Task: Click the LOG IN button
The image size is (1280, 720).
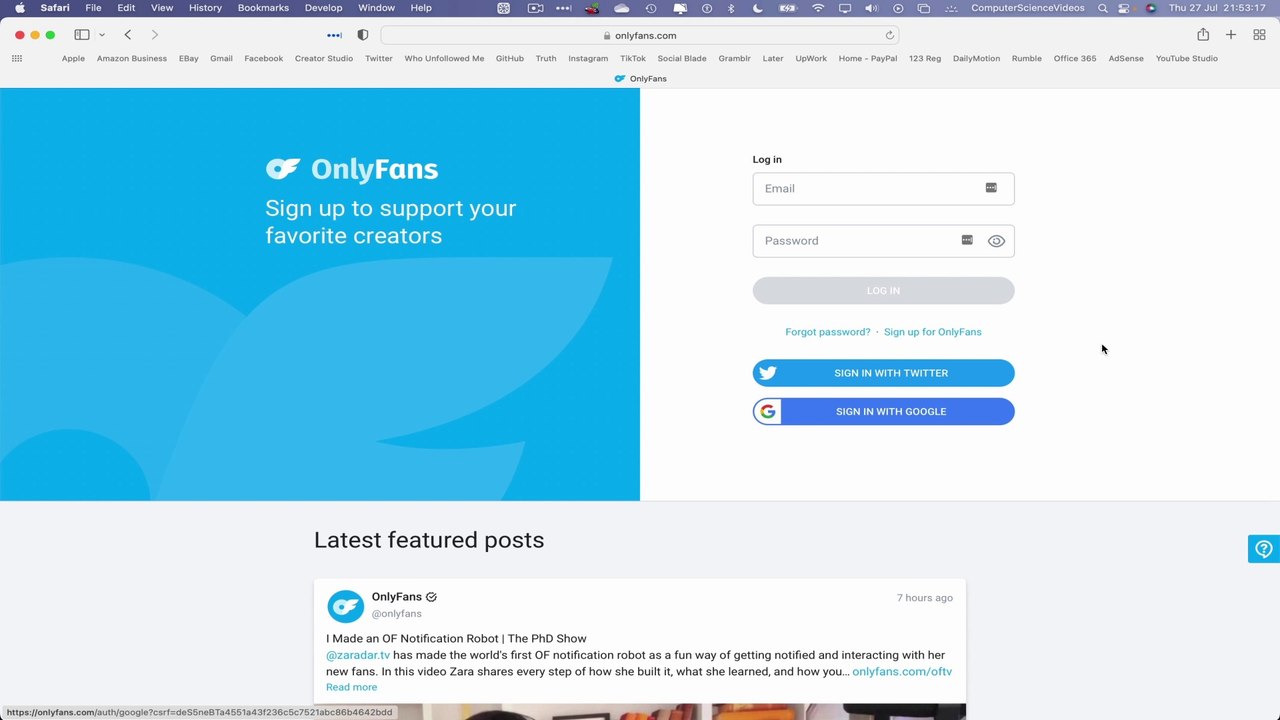Action: tap(883, 291)
